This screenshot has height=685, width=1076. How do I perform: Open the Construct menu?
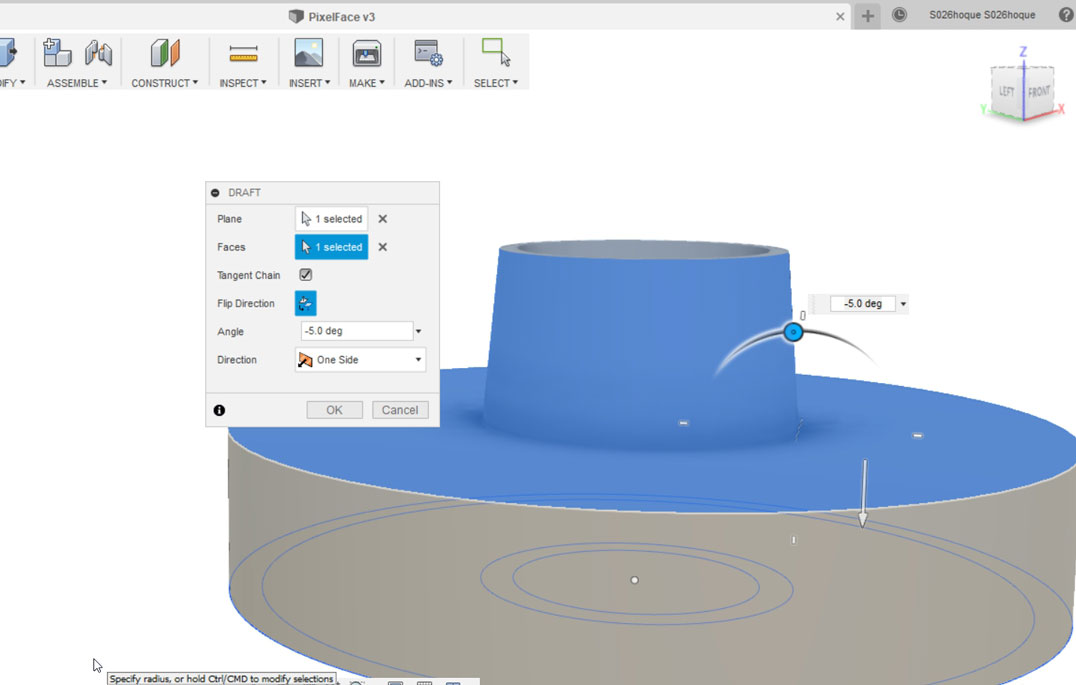[x=165, y=82]
